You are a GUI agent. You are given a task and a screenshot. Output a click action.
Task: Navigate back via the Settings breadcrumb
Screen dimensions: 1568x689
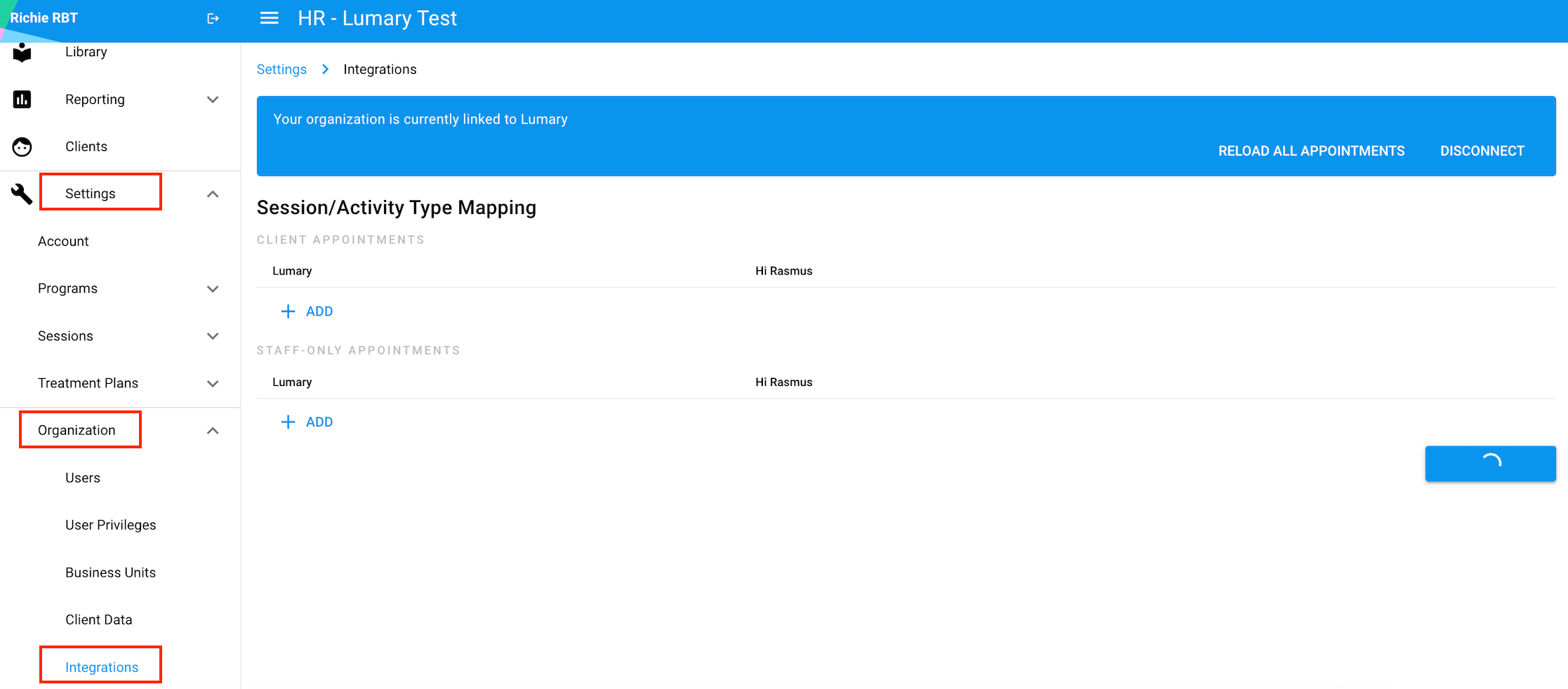pos(281,69)
